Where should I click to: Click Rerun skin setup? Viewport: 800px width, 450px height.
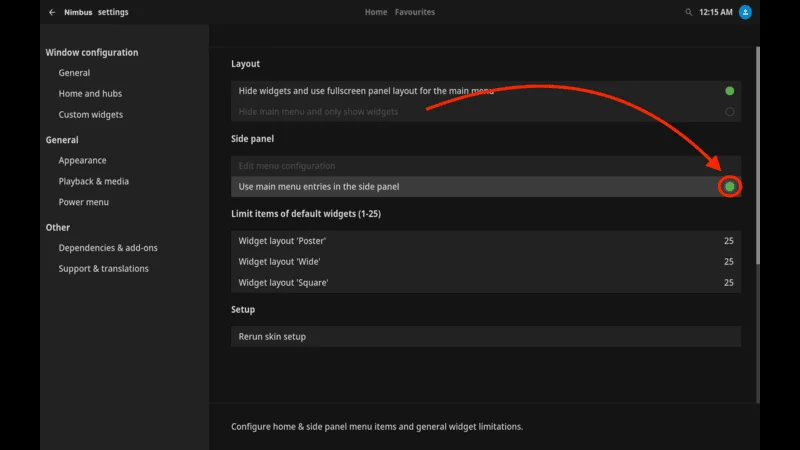486,337
